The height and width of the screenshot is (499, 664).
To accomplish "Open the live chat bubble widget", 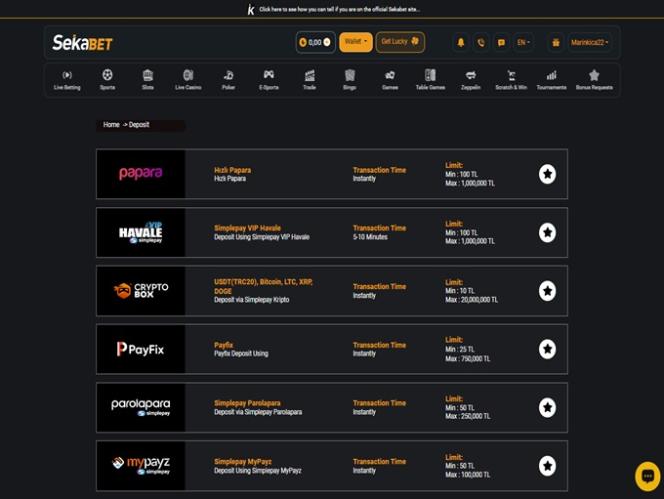I will (647, 476).
